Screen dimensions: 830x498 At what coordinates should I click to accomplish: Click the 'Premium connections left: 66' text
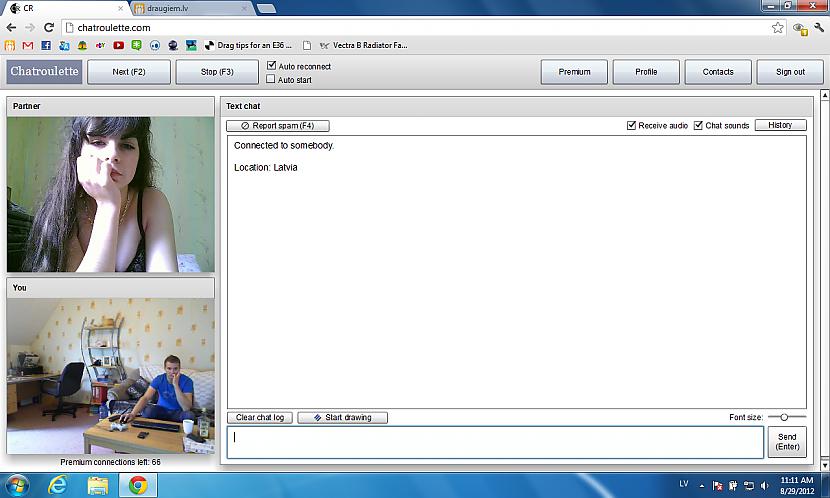tap(110, 462)
